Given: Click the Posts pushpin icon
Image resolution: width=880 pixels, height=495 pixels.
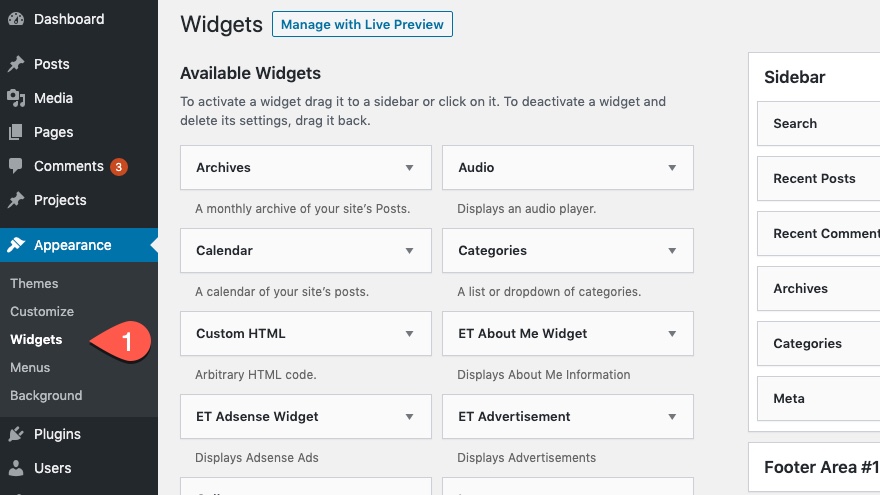Looking at the screenshot, I should [x=16, y=64].
